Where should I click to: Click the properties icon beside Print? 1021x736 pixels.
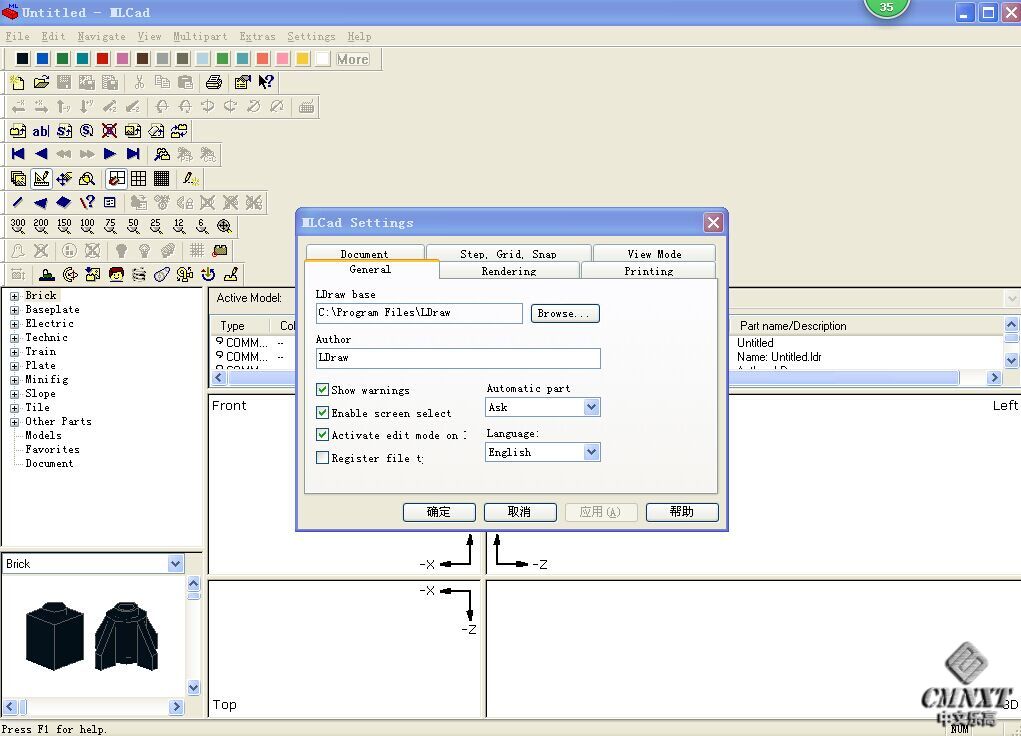click(x=242, y=82)
